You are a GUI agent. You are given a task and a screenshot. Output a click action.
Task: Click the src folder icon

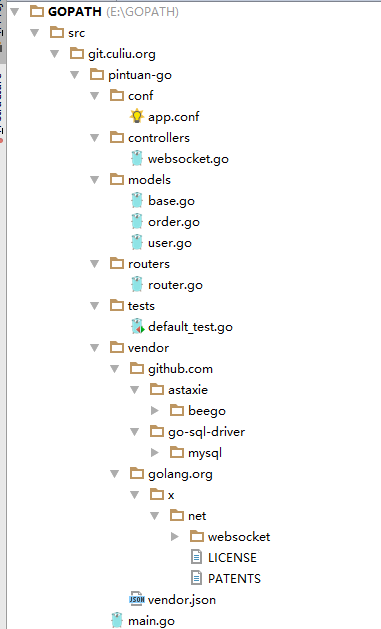point(57,32)
